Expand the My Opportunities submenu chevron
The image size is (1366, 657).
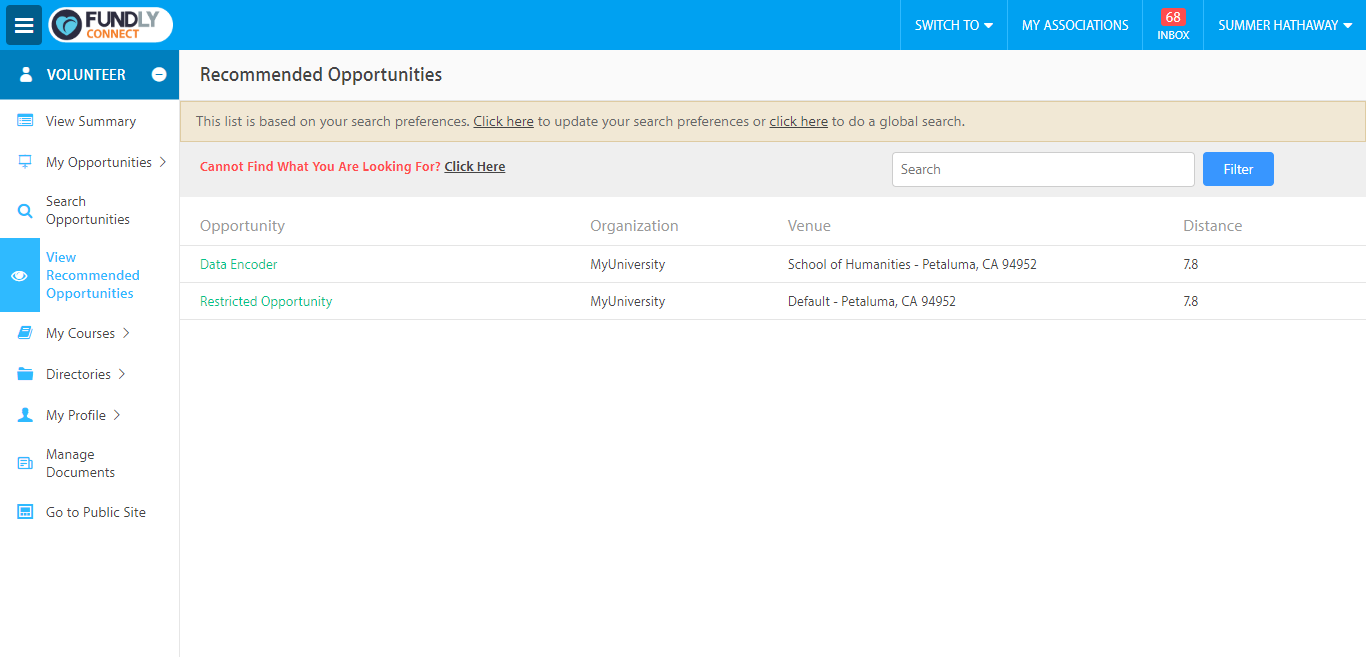tap(163, 162)
